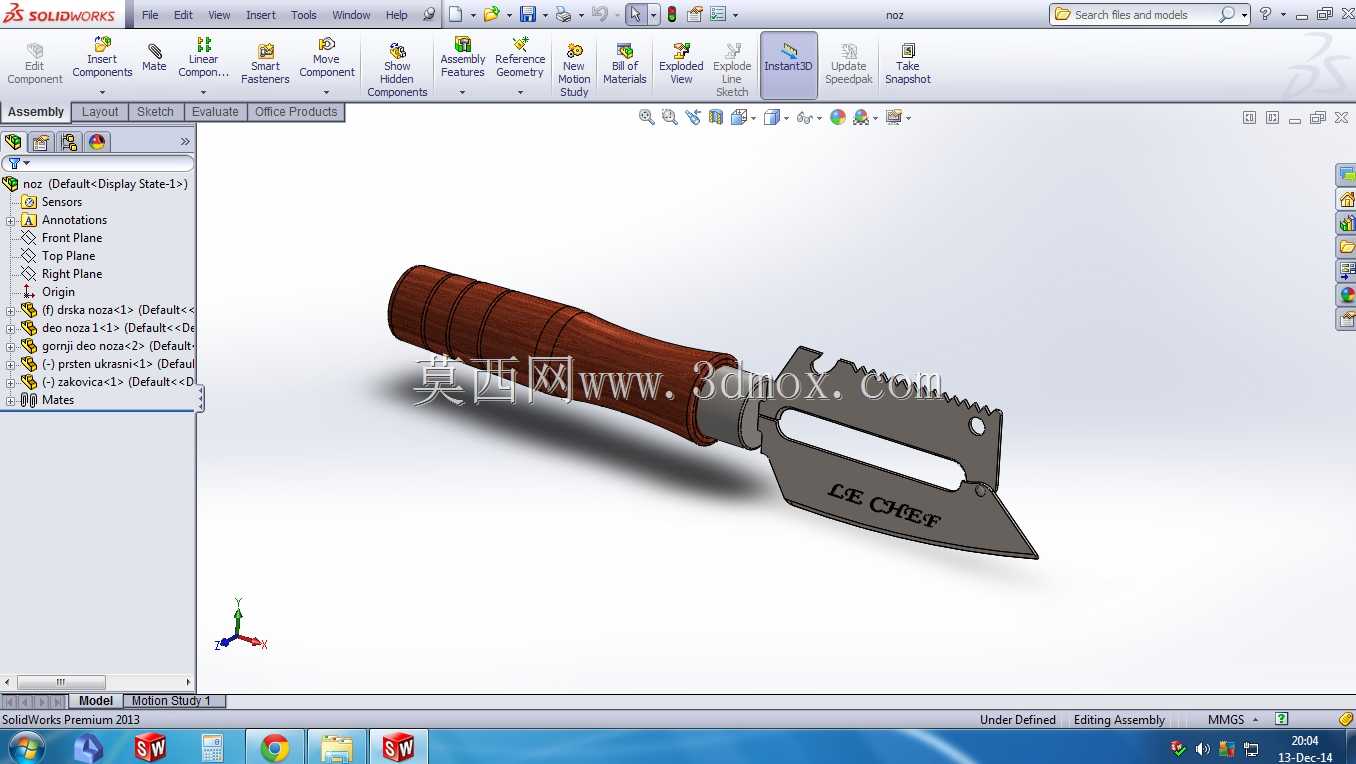Click Take Snapshot button
1356x764 pixels.
907,64
